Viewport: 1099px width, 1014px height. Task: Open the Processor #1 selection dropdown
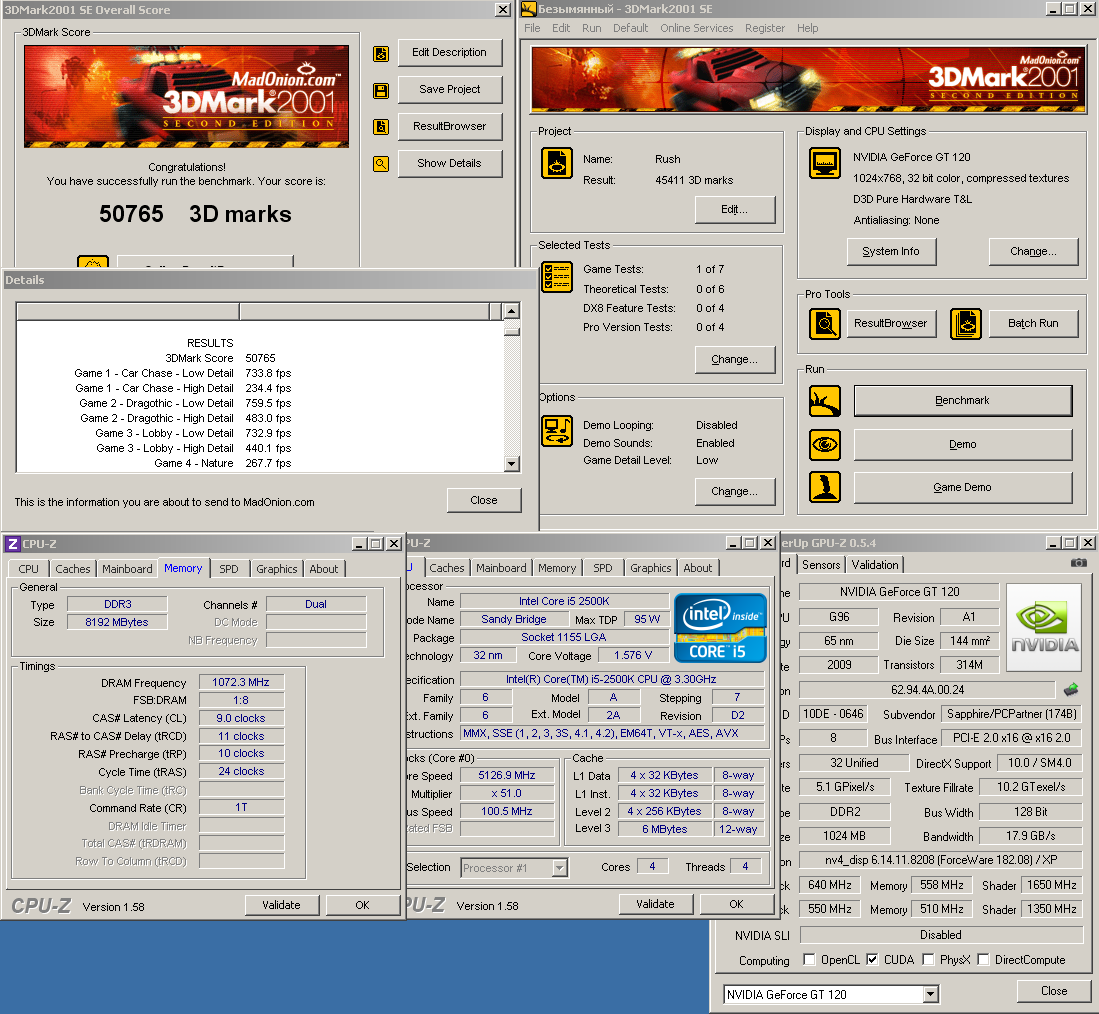point(559,868)
